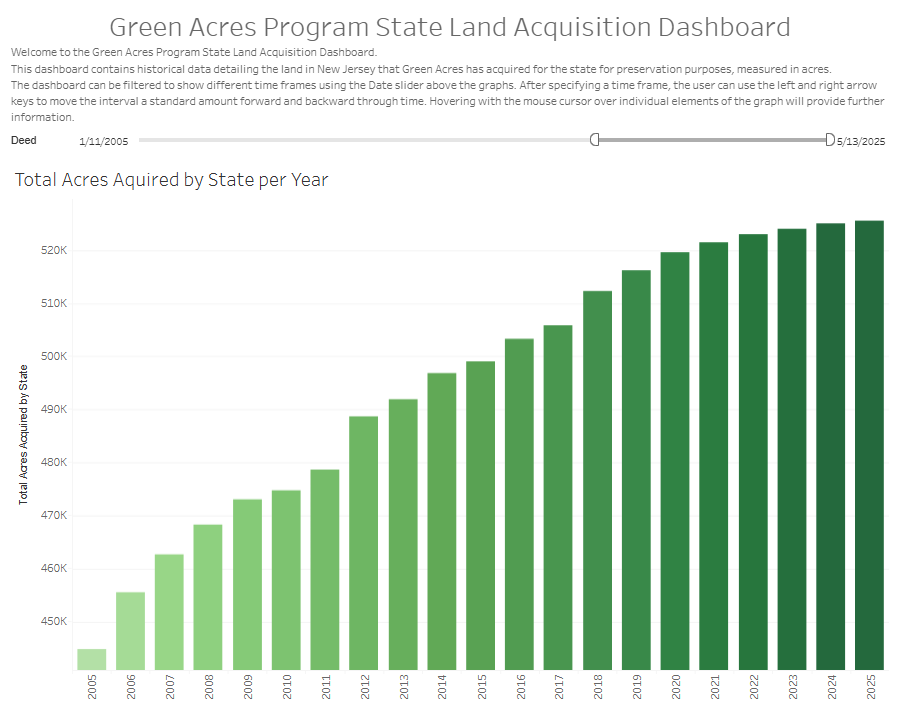Click the 500K y-axis tick label

point(54,356)
